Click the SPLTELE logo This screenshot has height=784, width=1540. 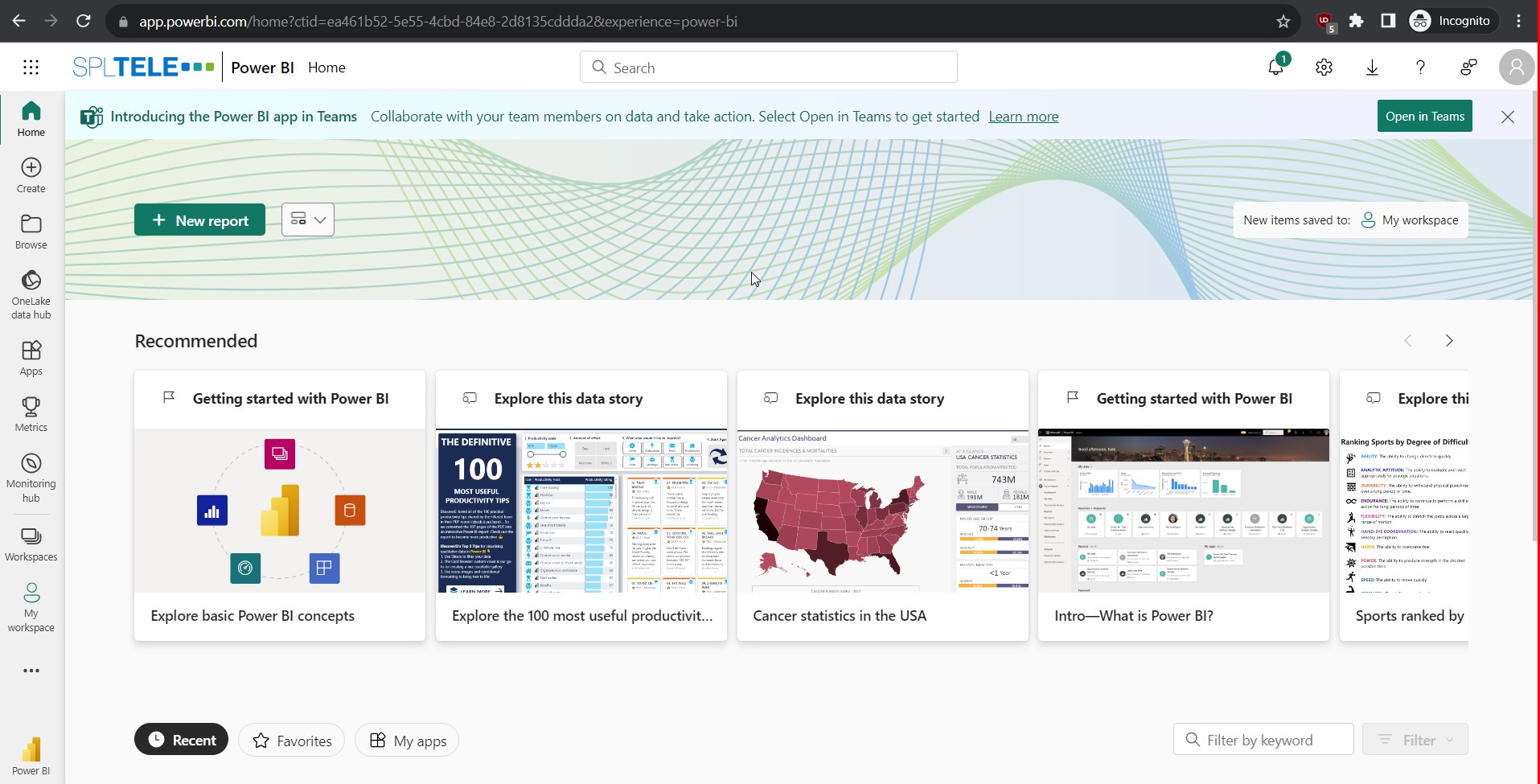(x=143, y=67)
